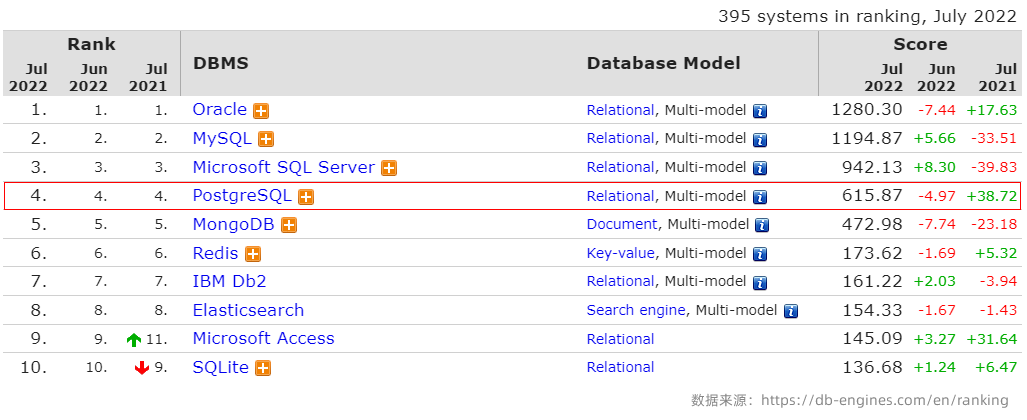Click the Key-value model link
1027x420 pixels.
pos(620,253)
